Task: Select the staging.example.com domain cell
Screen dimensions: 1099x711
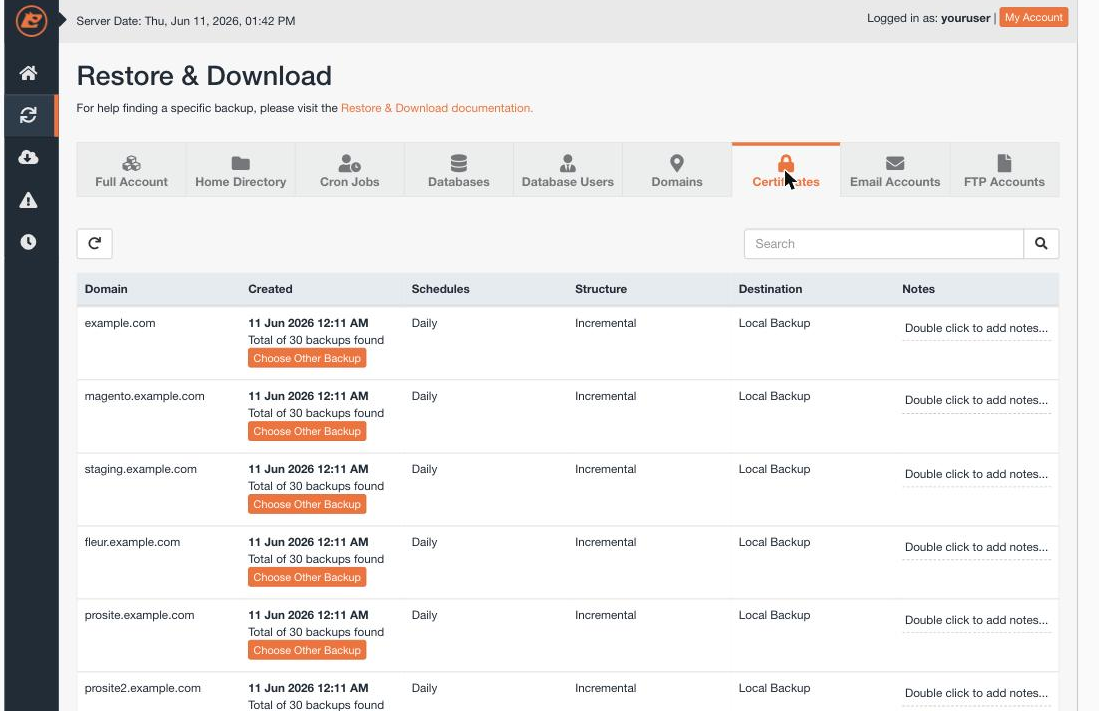Action: [140, 469]
